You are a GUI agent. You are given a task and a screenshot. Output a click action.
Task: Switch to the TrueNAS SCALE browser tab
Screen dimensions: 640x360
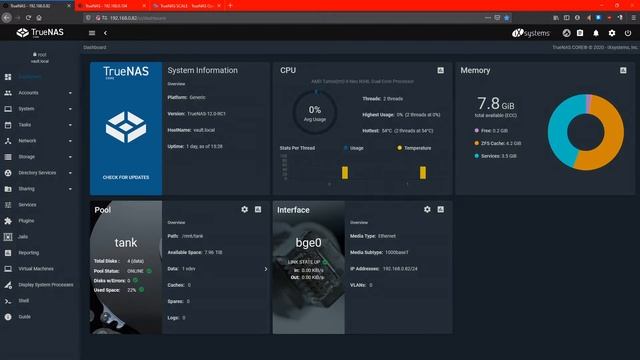pyautogui.click(x=187, y=6)
